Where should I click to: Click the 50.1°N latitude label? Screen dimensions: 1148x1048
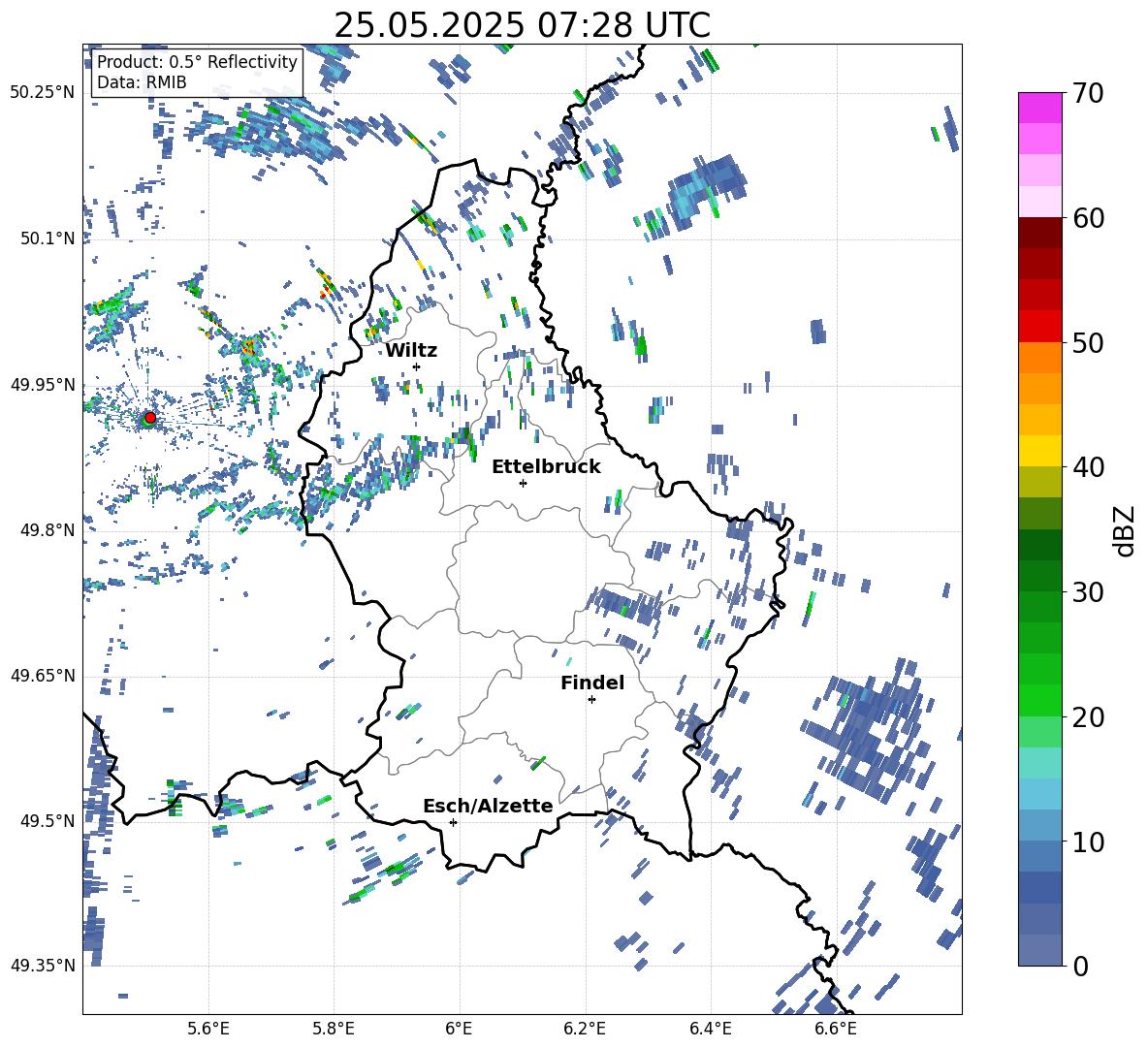click(x=48, y=238)
